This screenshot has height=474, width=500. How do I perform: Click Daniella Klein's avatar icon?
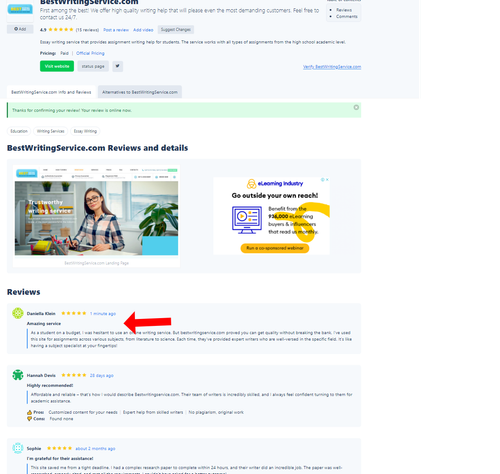point(18,313)
